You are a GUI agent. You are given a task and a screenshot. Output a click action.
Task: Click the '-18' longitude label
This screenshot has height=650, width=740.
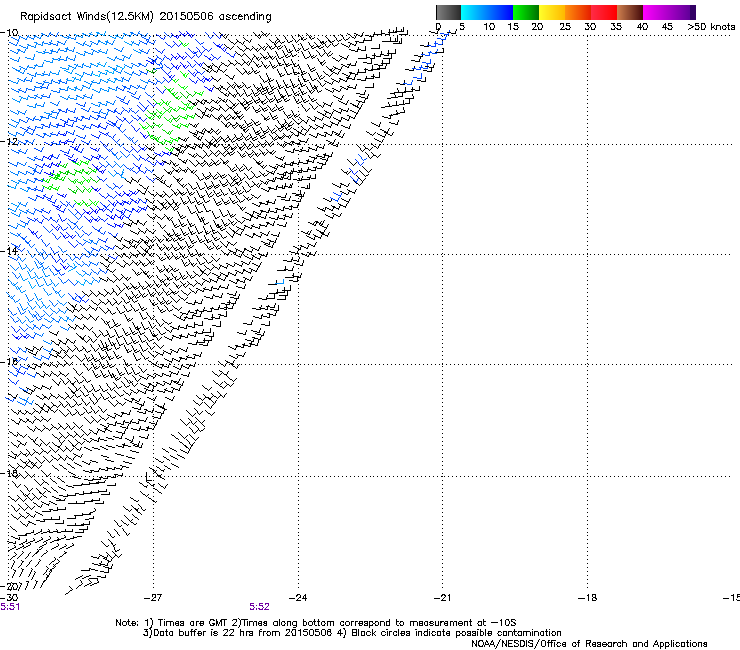coord(587,598)
